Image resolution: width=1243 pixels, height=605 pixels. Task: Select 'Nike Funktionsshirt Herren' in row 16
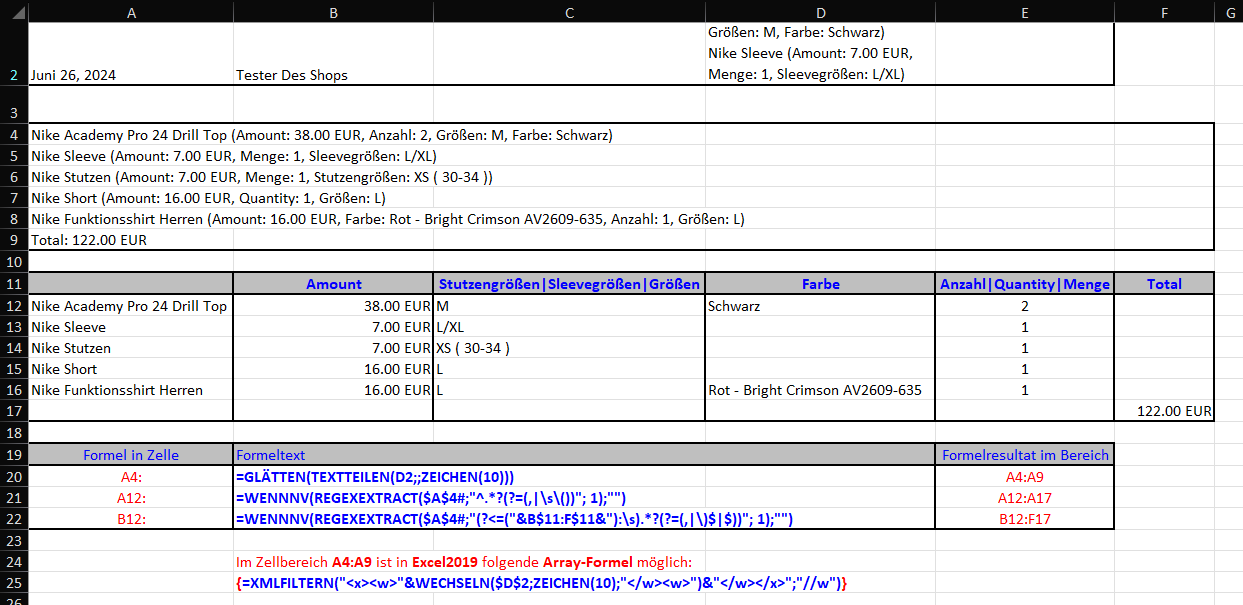pyautogui.click(x=131, y=390)
